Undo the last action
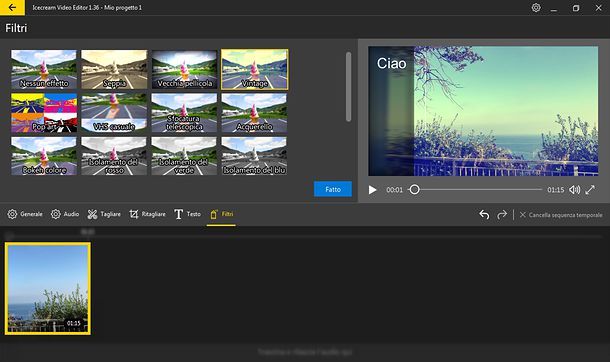 pos(484,215)
